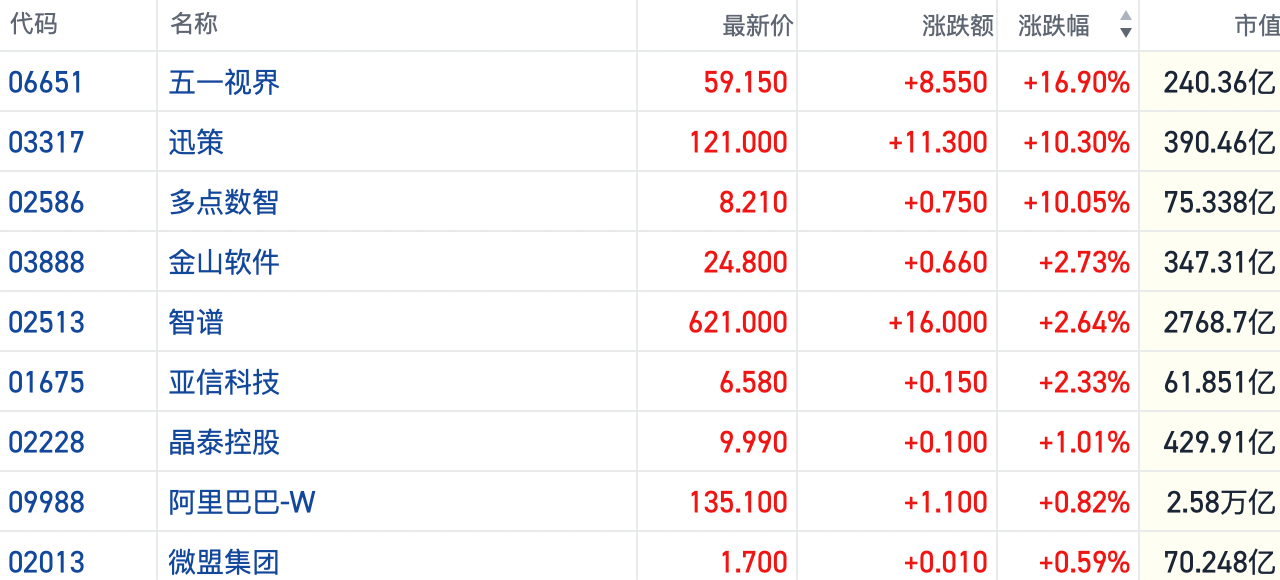Open the 智谱 stock name link
The height and width of the screenshot is (580, 1280).
click(196, 322)
